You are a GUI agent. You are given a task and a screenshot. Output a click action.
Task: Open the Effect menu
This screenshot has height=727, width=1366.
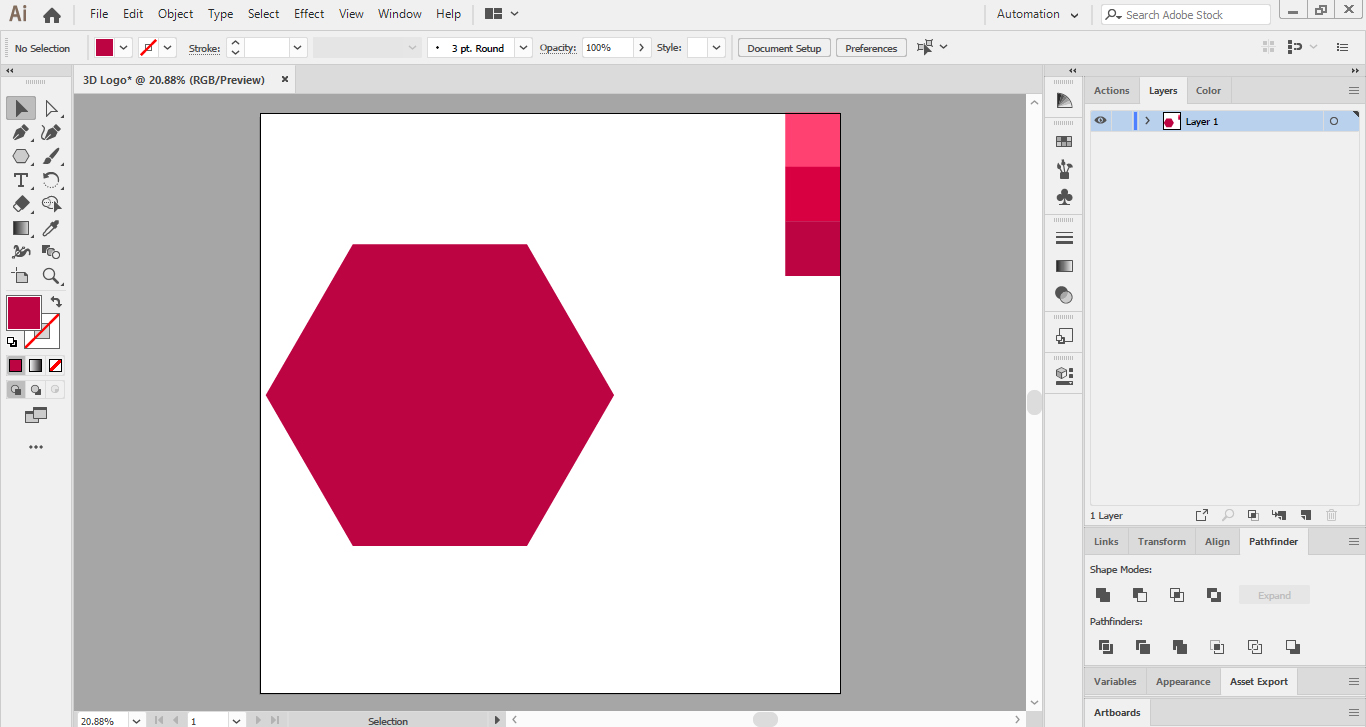click(x=309, y=14)
